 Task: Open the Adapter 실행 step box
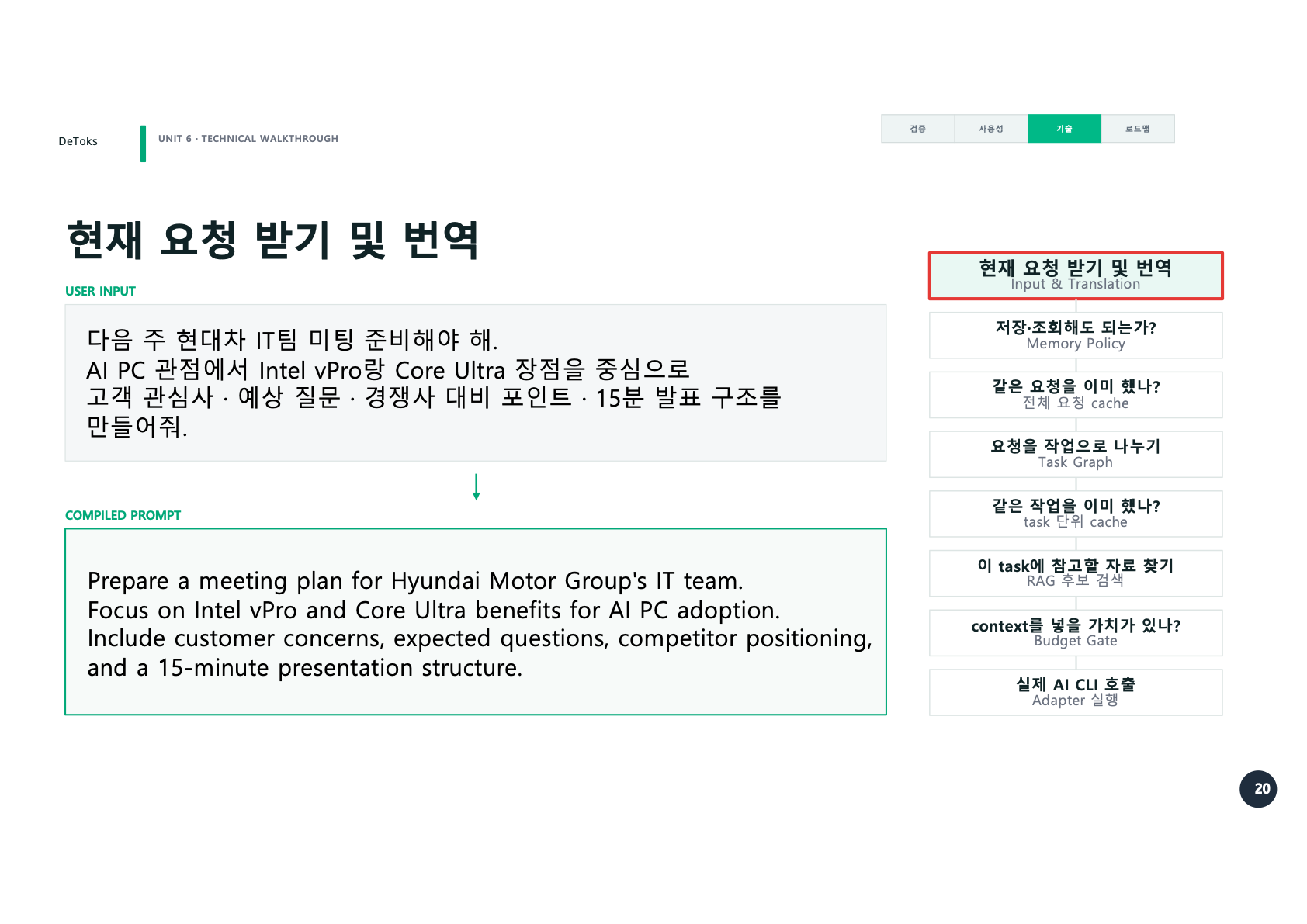pos(1076,692)
